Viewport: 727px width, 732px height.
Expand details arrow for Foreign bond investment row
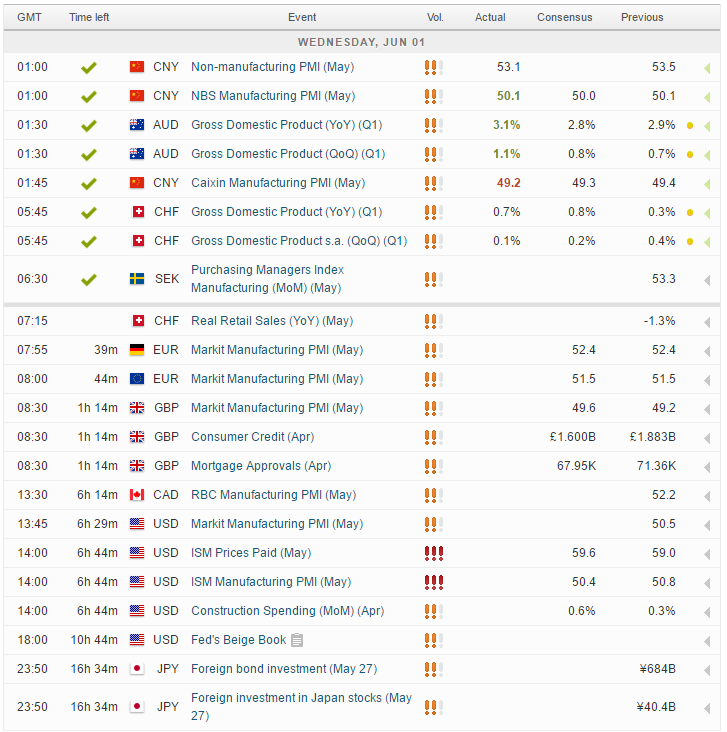pyautogui.click(x=707, y=670)
